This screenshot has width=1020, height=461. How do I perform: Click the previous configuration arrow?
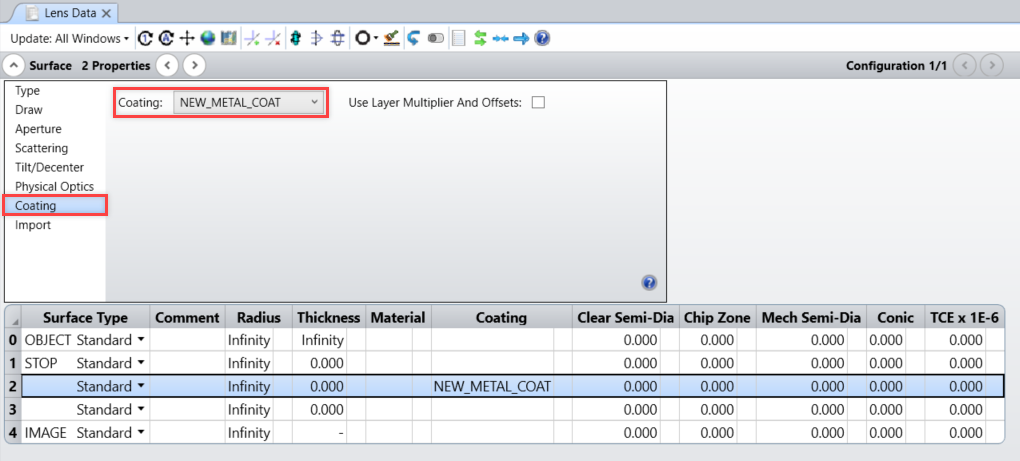click(964, 66)
